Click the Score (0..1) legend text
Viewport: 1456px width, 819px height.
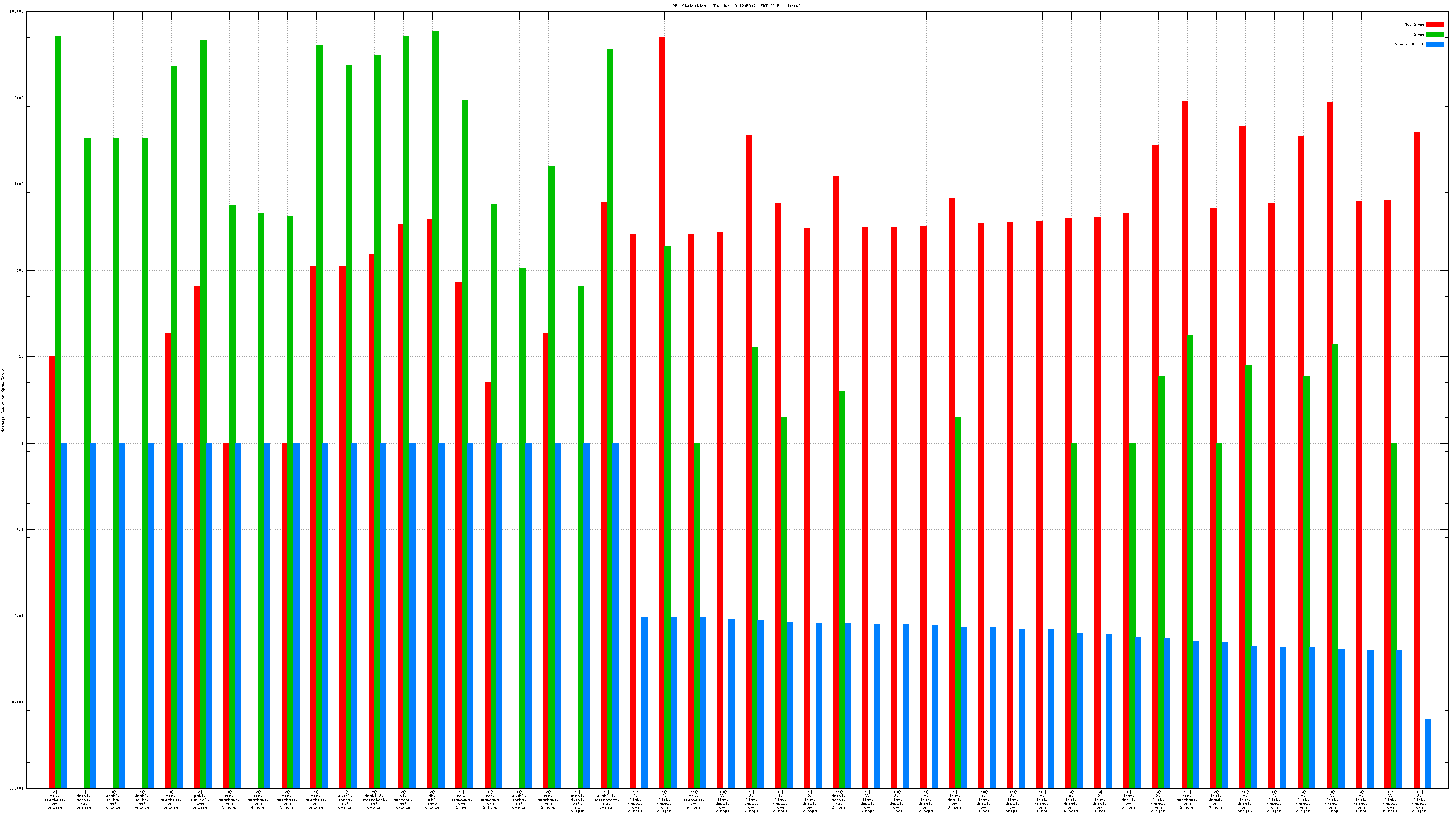pyautogui.click(x=1409, y=44)
